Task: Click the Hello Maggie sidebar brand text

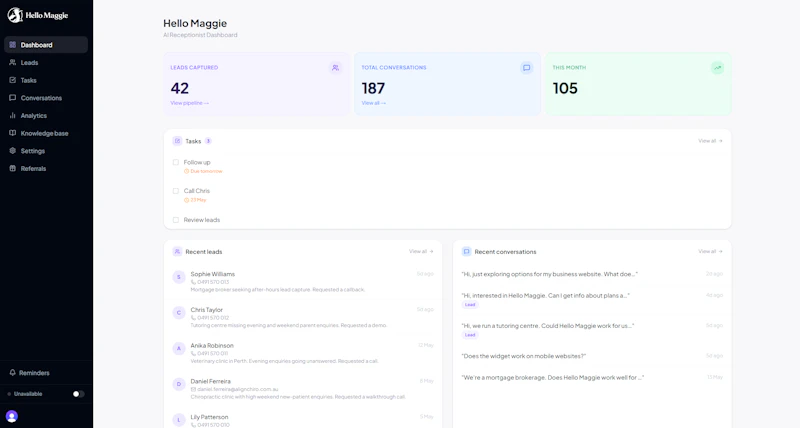Action: [47, 15]
